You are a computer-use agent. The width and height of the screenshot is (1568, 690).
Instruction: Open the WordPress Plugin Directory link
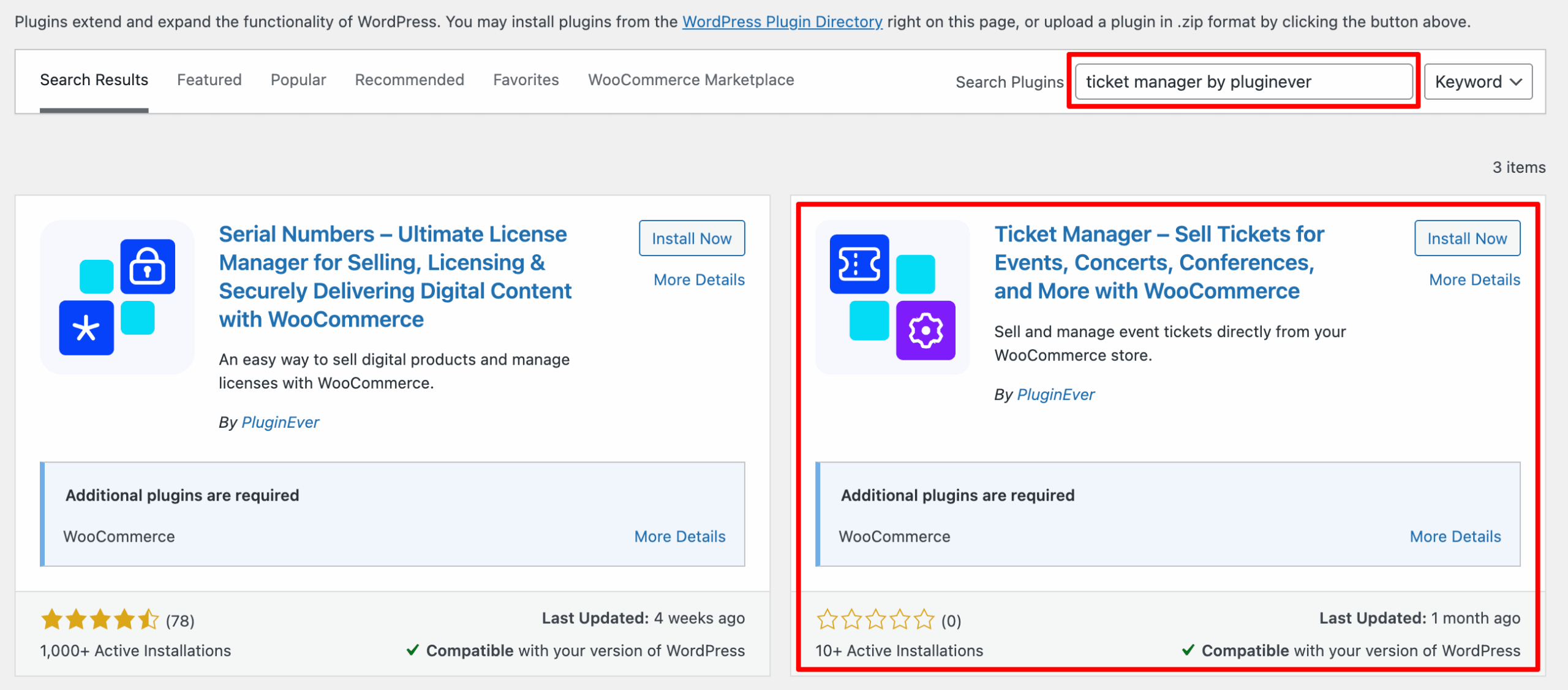pos(782,21)
